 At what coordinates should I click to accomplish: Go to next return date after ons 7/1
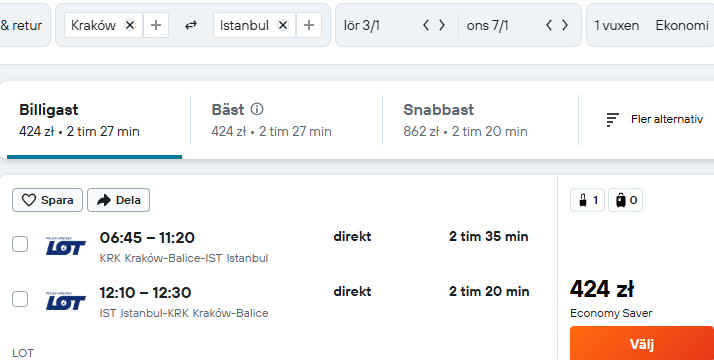565,25
